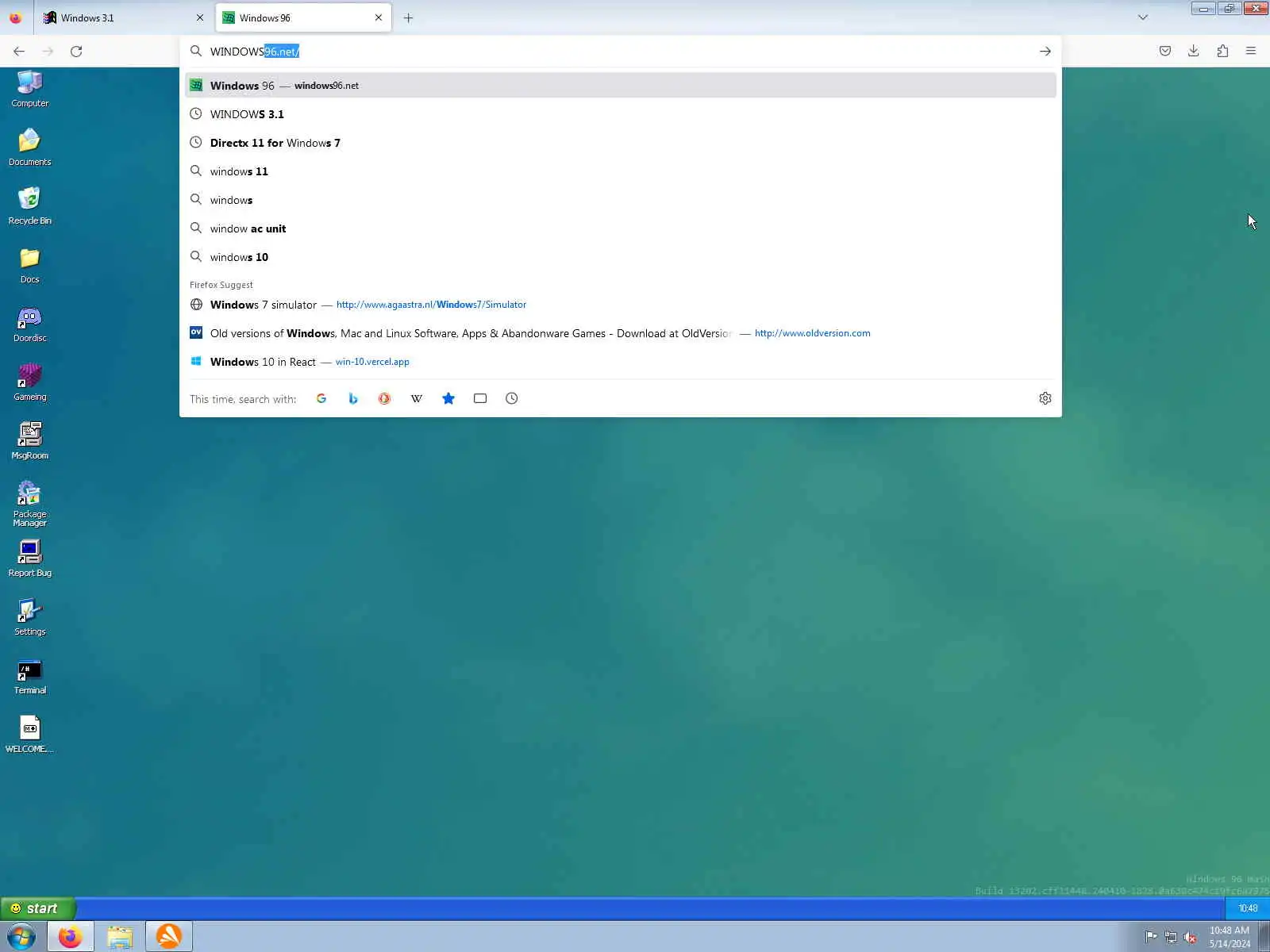This screenshot has height=952, width=1270.
Task: Select the plain windows search suggestion
Action: [x=621, y=200]
